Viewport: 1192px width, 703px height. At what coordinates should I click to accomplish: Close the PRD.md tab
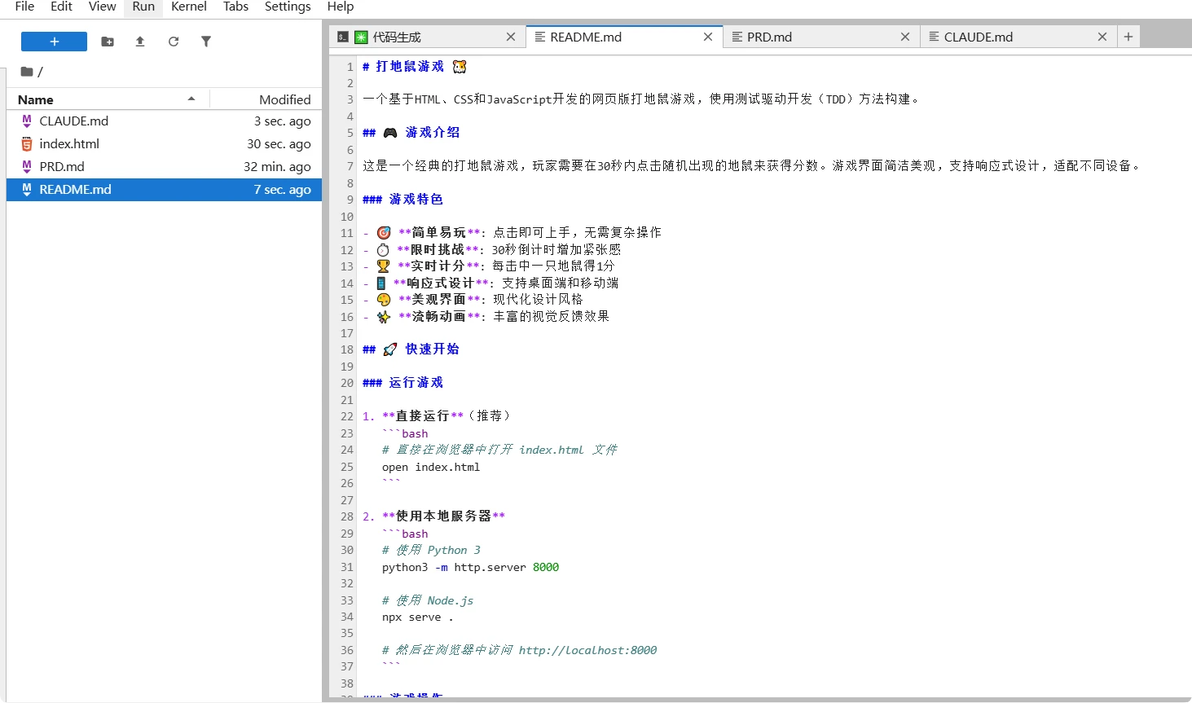(x=905, y=36)
